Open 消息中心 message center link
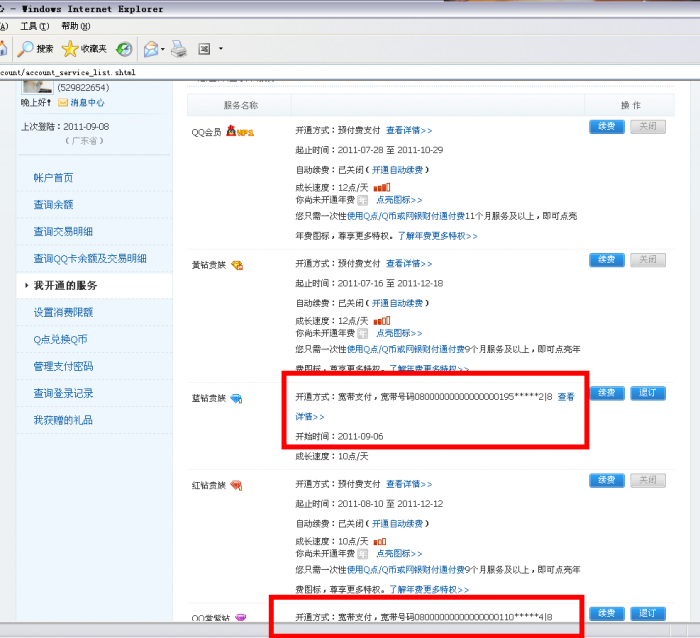Screen dimensions: 700x638 click(87, 103)
